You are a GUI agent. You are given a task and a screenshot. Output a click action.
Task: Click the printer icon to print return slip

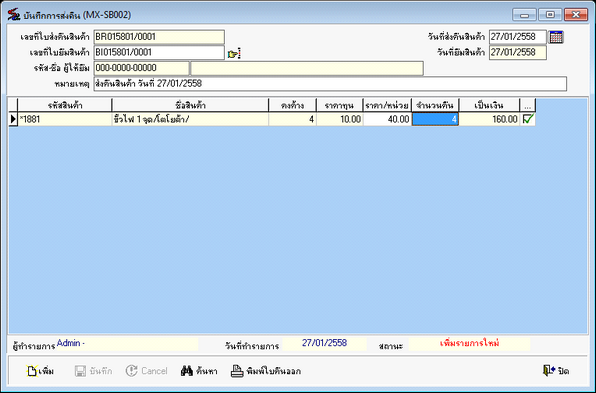point(237,371)
